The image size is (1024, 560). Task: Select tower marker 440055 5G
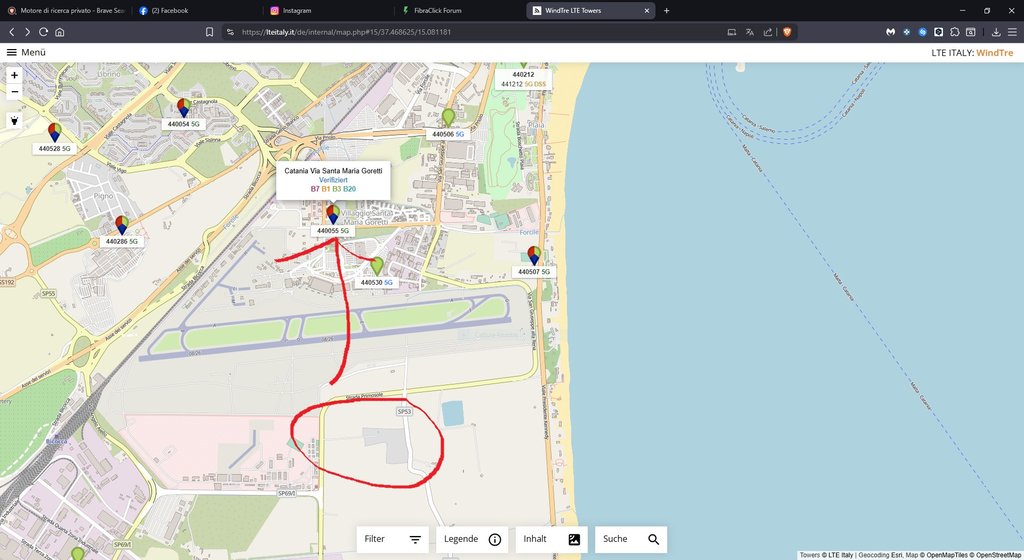coord(333,214)
